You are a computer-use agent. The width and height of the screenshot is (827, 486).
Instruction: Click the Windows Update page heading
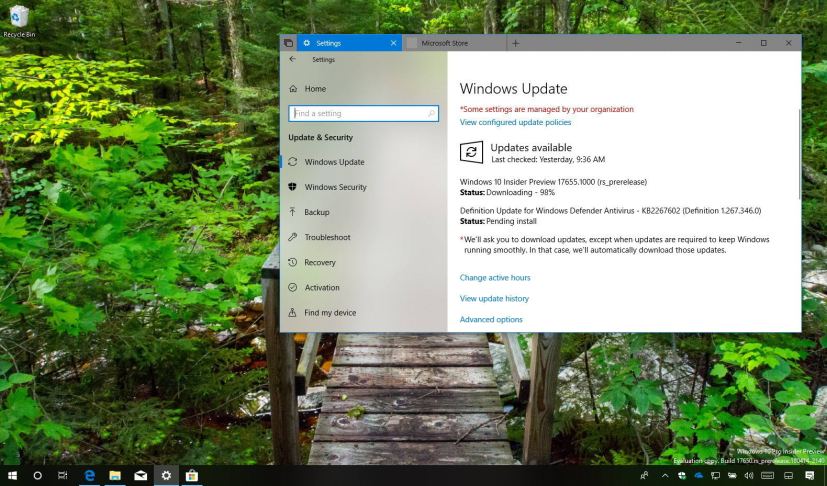point(513,89)
